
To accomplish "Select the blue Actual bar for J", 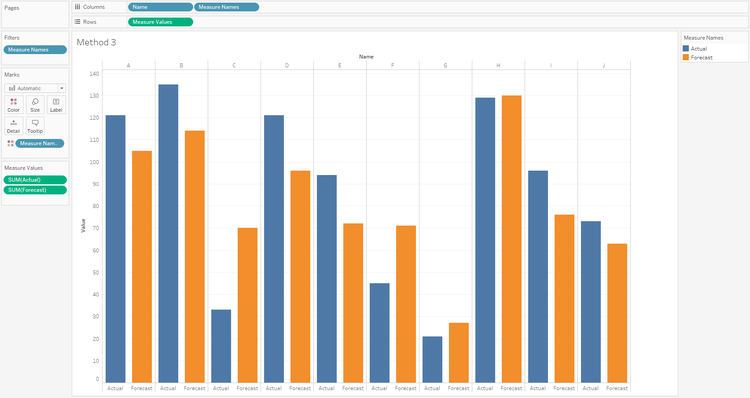I will [x=591, y=302].
